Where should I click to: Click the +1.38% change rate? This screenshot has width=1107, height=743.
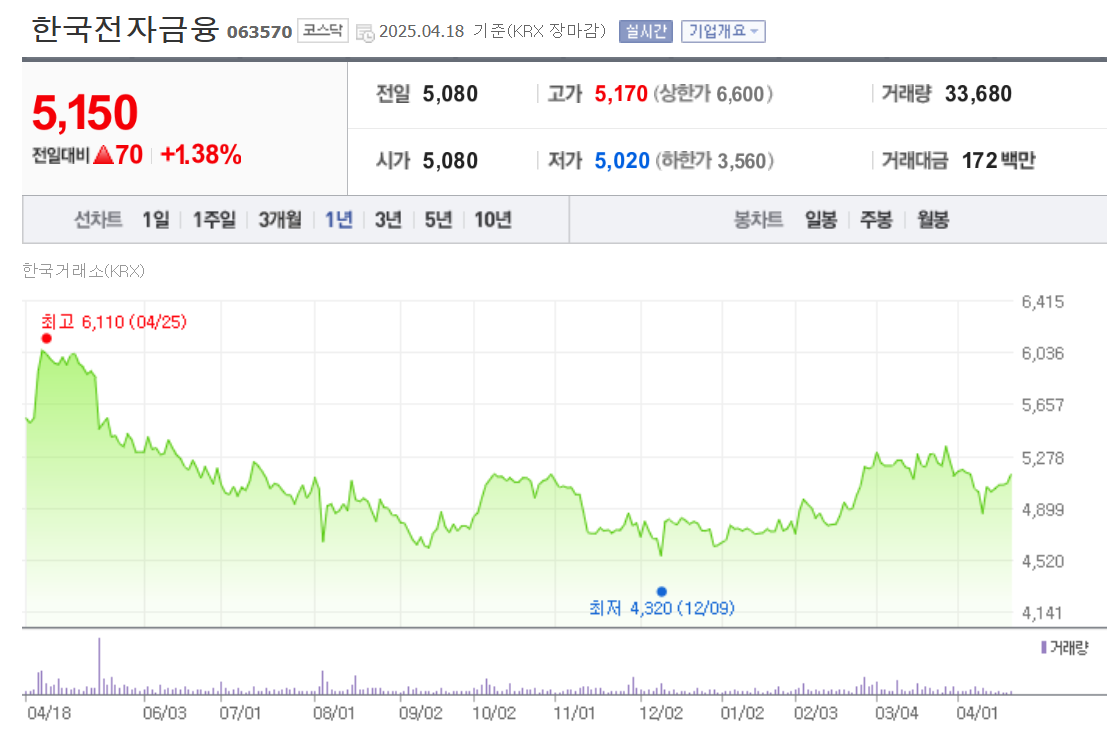(201, 154)
